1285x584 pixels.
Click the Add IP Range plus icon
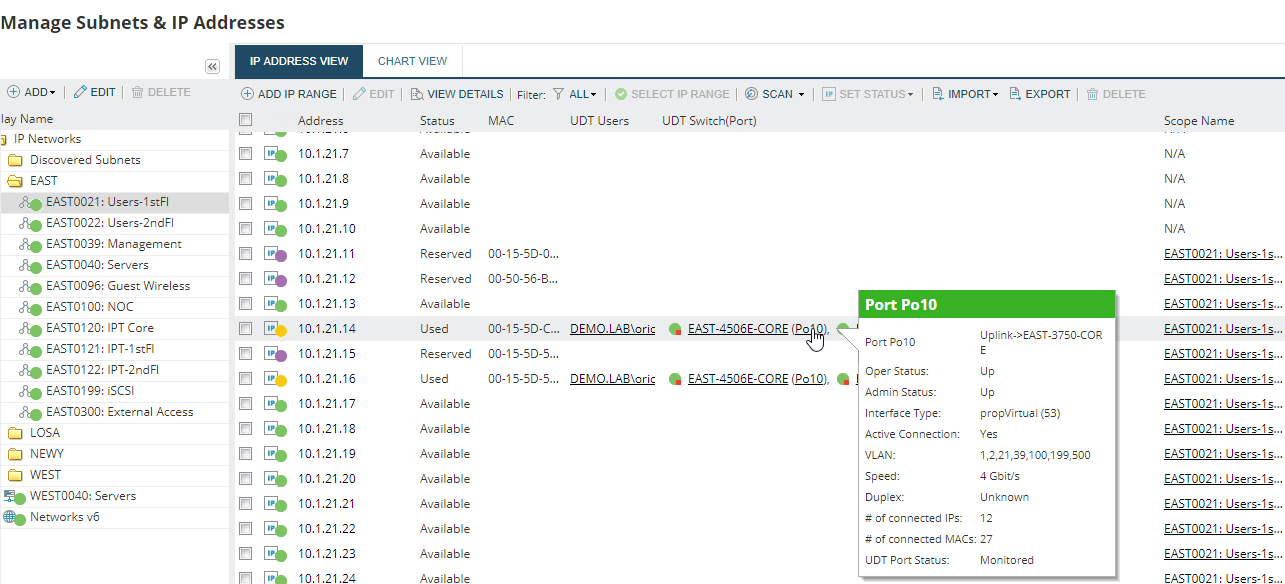[247, 94]
